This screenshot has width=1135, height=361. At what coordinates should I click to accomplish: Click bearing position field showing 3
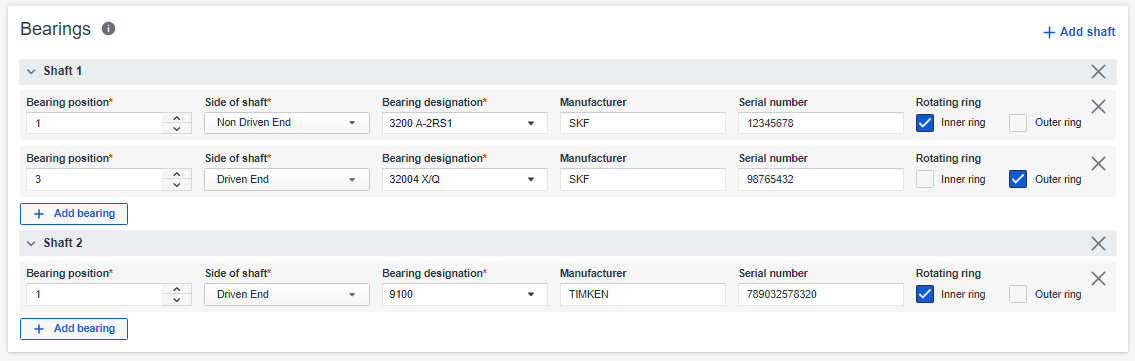(95, 179)
